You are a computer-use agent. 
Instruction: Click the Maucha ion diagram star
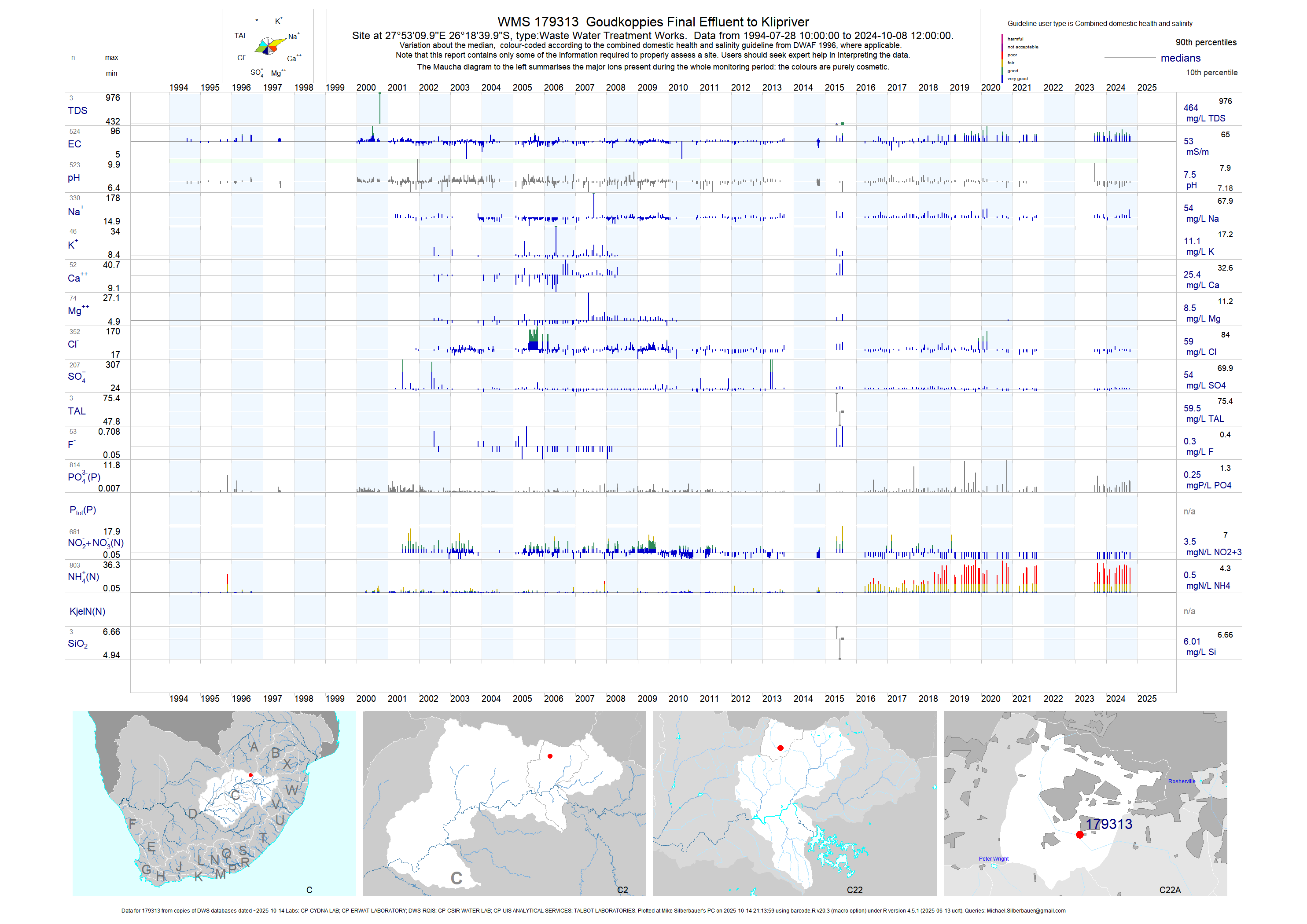pyautogui.click(x=269, y=46)
